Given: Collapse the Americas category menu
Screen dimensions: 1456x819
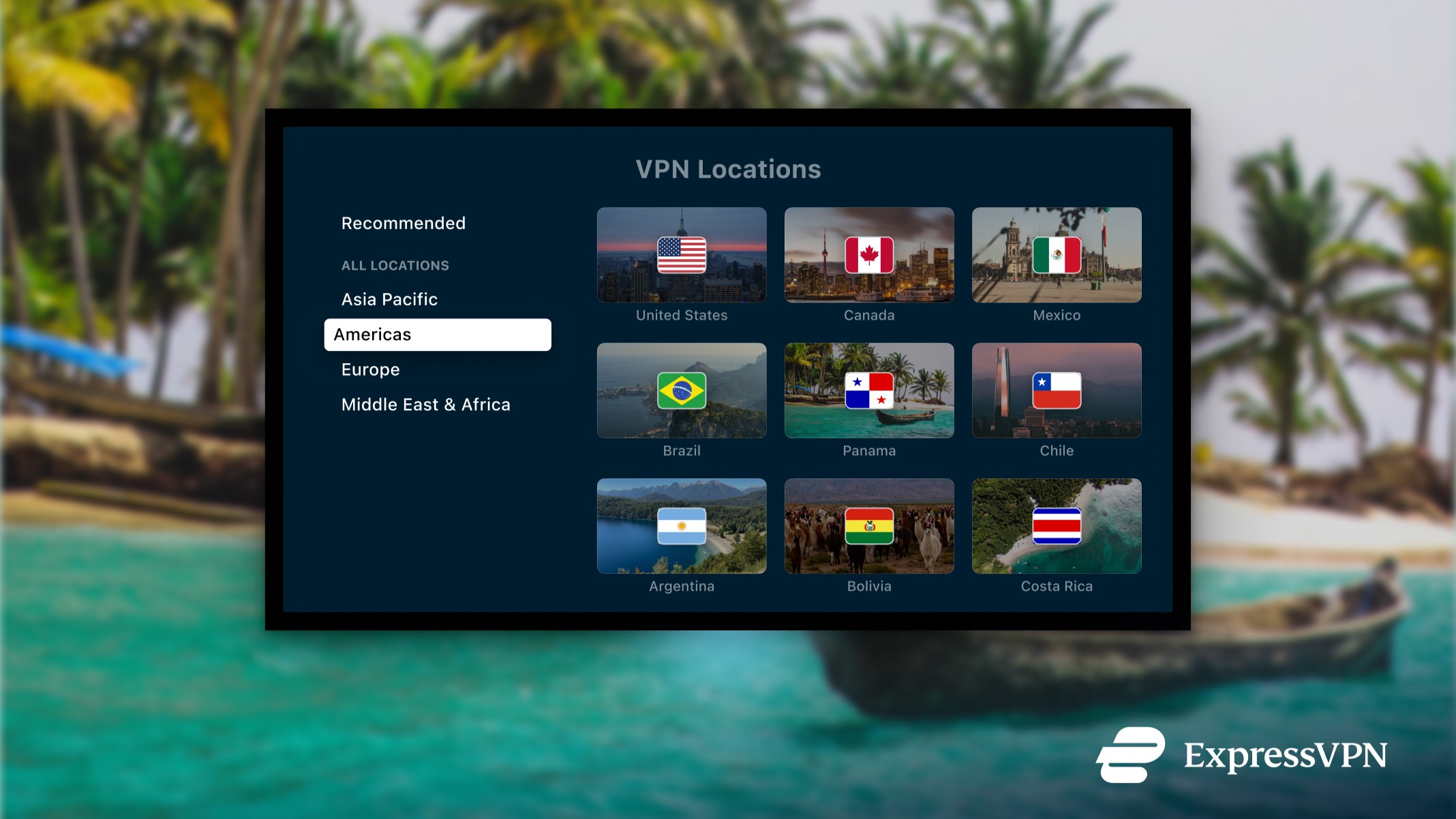Looking at the screenshot, I should (438, 334).
